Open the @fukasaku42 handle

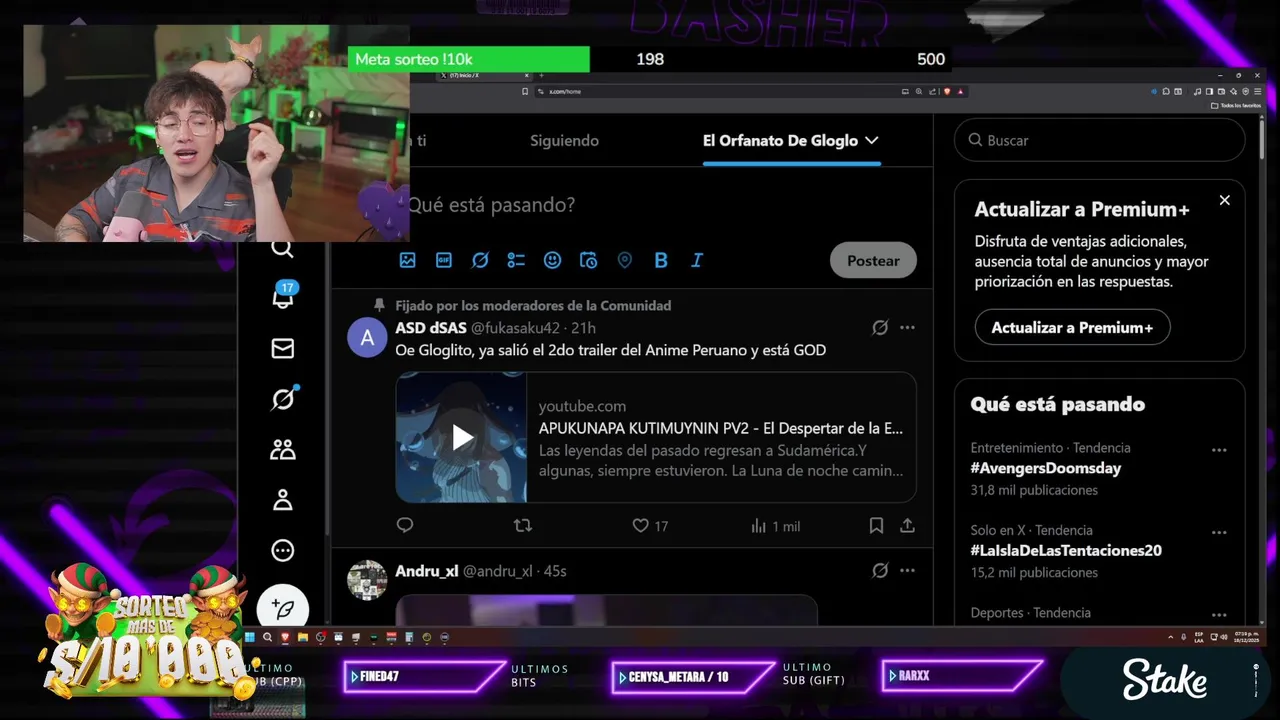click(x=515, y=328)
